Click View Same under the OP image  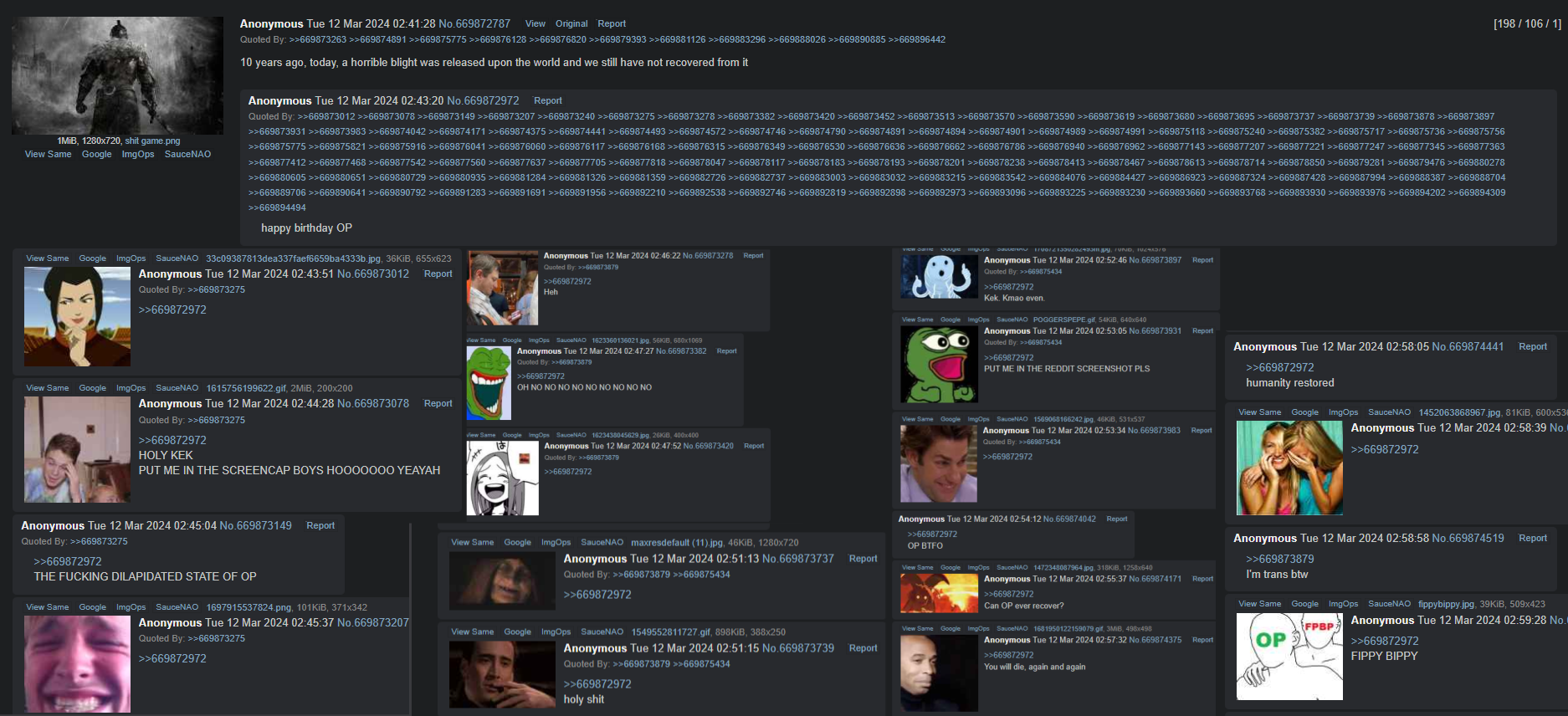click(x=49, y=154)
